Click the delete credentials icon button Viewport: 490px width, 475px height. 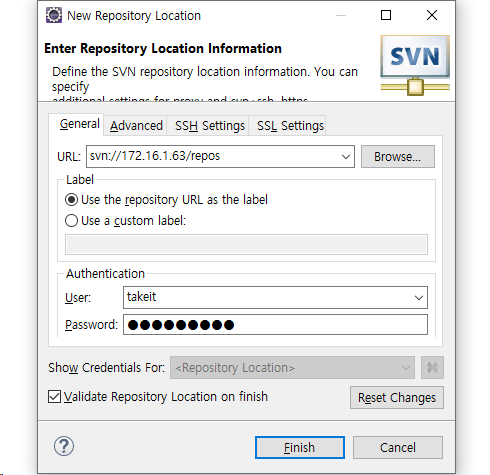[432, 368]
